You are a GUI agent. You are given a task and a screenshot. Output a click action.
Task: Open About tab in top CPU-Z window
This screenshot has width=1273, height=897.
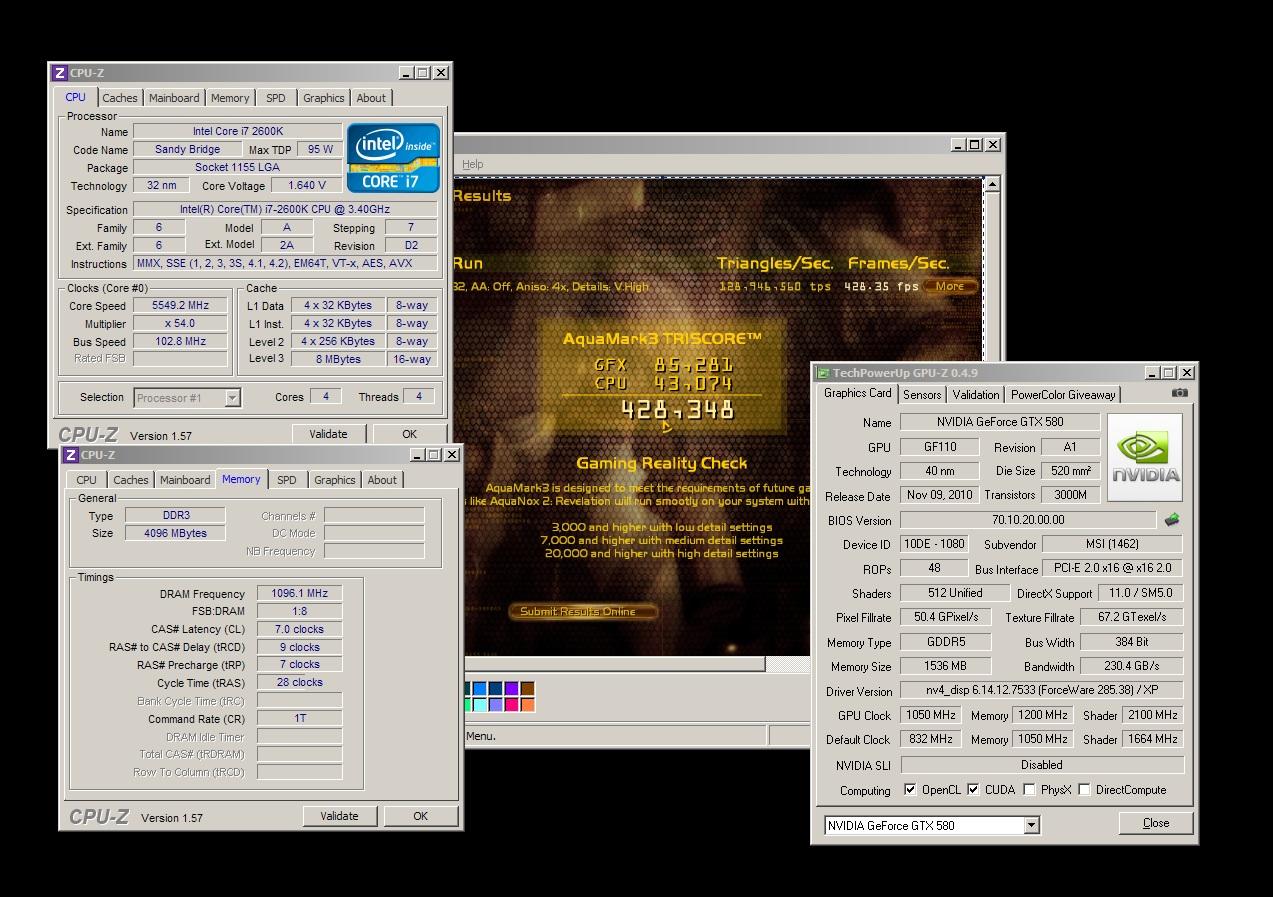[x=371, y=98]
